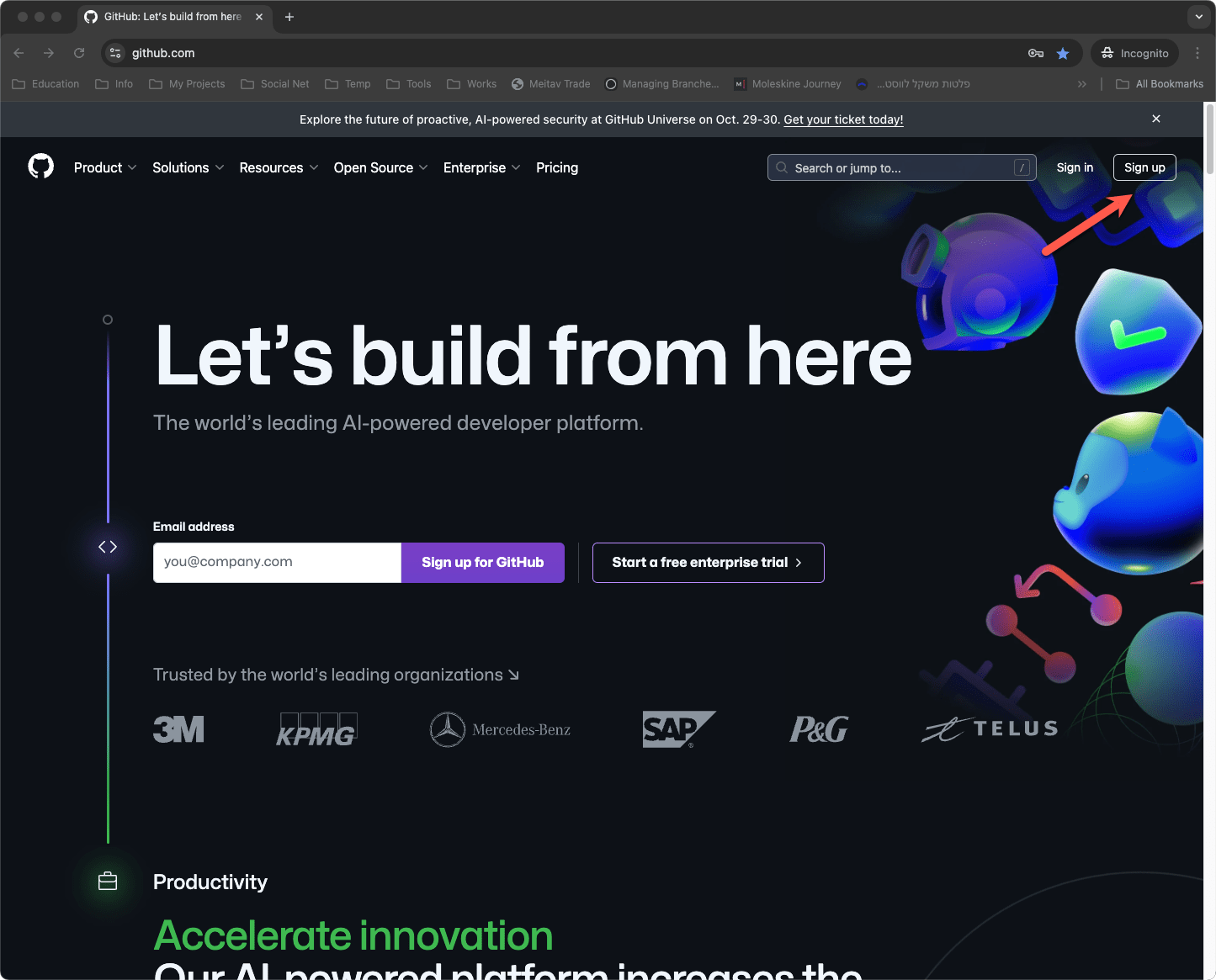Bookmark this page with star icon
Screen dimensions: 1216x980
pos(1063,53)
